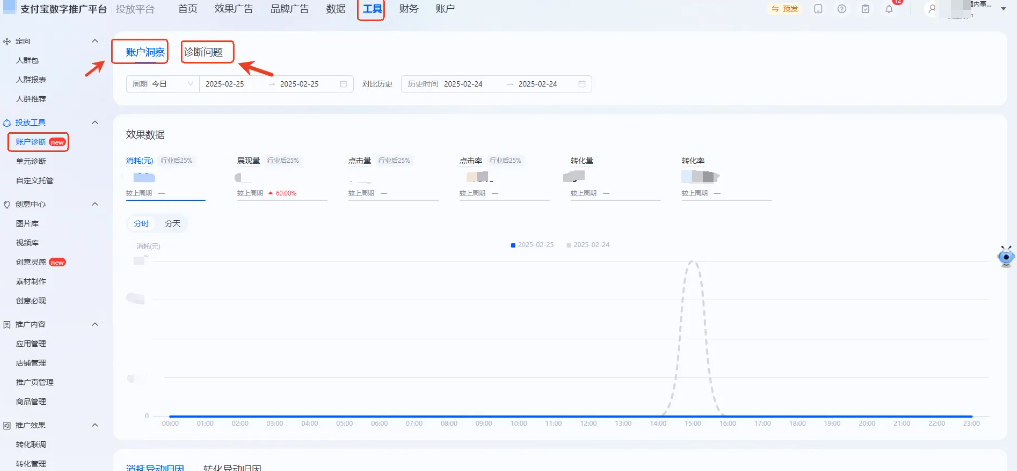Open 单元诊断 in the sidebar
This screenshot has width=1017, height=471.
point(31,161)
